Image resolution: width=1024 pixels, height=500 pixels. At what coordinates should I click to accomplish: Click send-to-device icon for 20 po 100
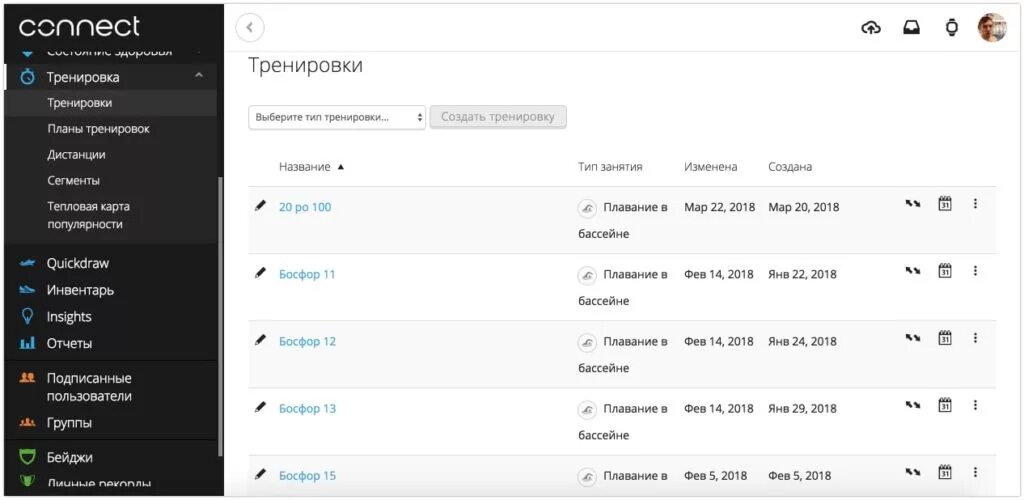(x=912, y=204)
